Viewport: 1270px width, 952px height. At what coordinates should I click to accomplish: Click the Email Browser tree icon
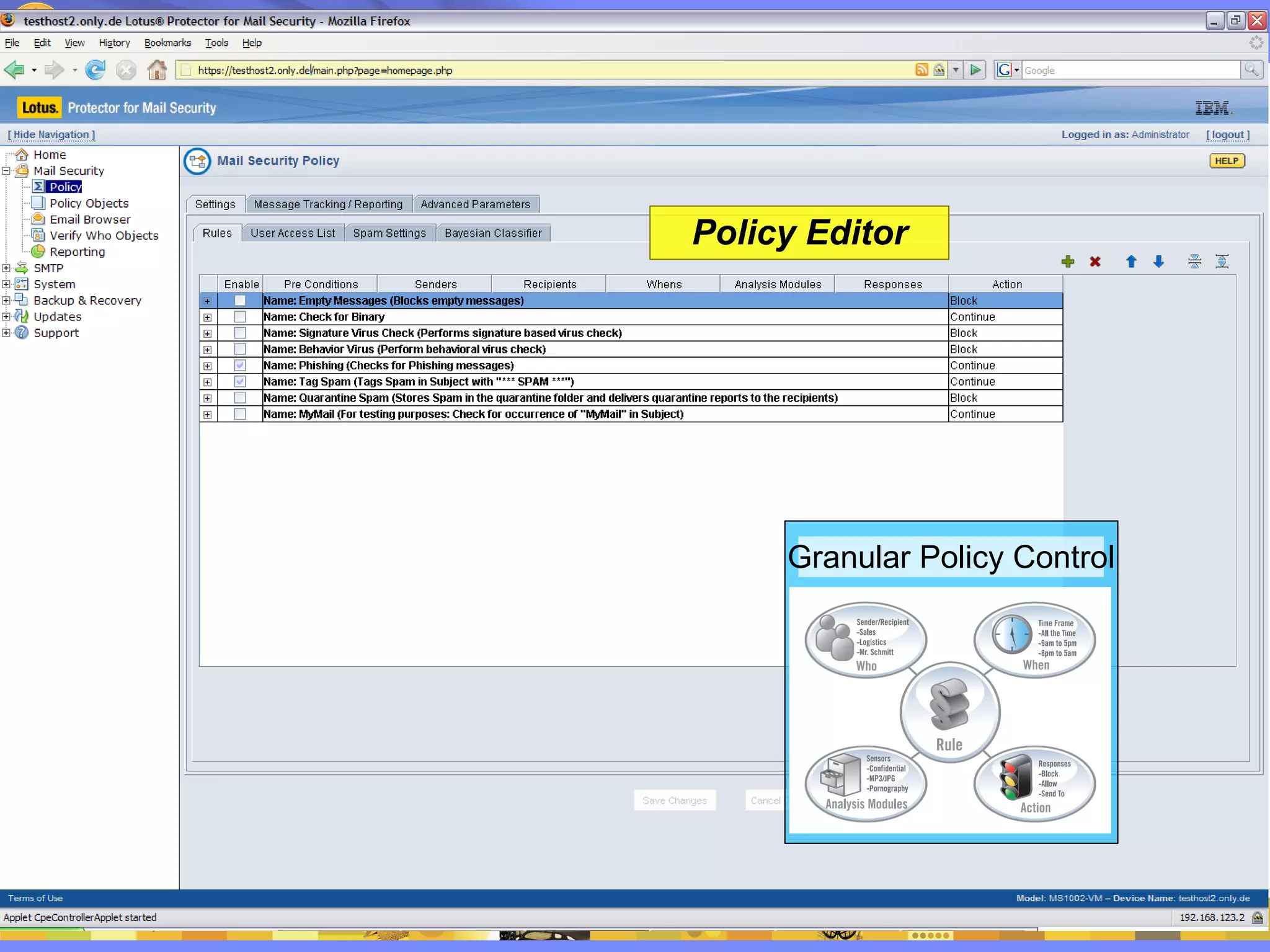[38, 219]
